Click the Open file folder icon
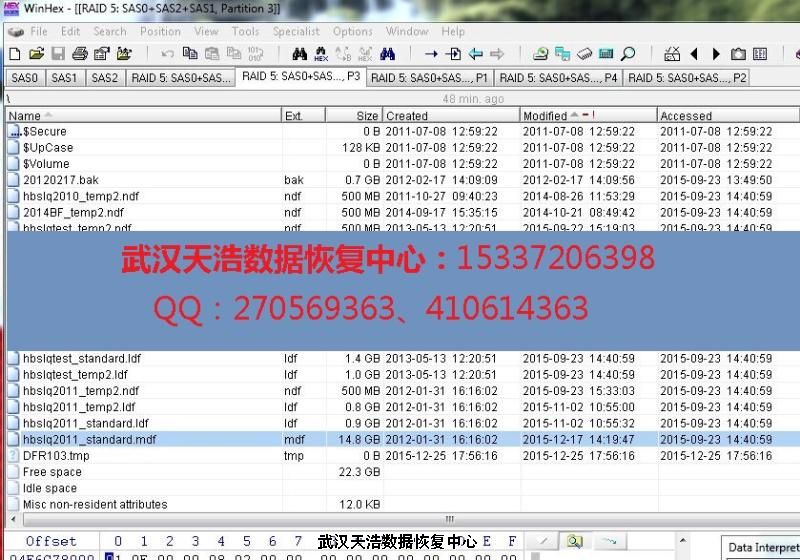Viewport: 800px width, 560px height. (36, 54)
